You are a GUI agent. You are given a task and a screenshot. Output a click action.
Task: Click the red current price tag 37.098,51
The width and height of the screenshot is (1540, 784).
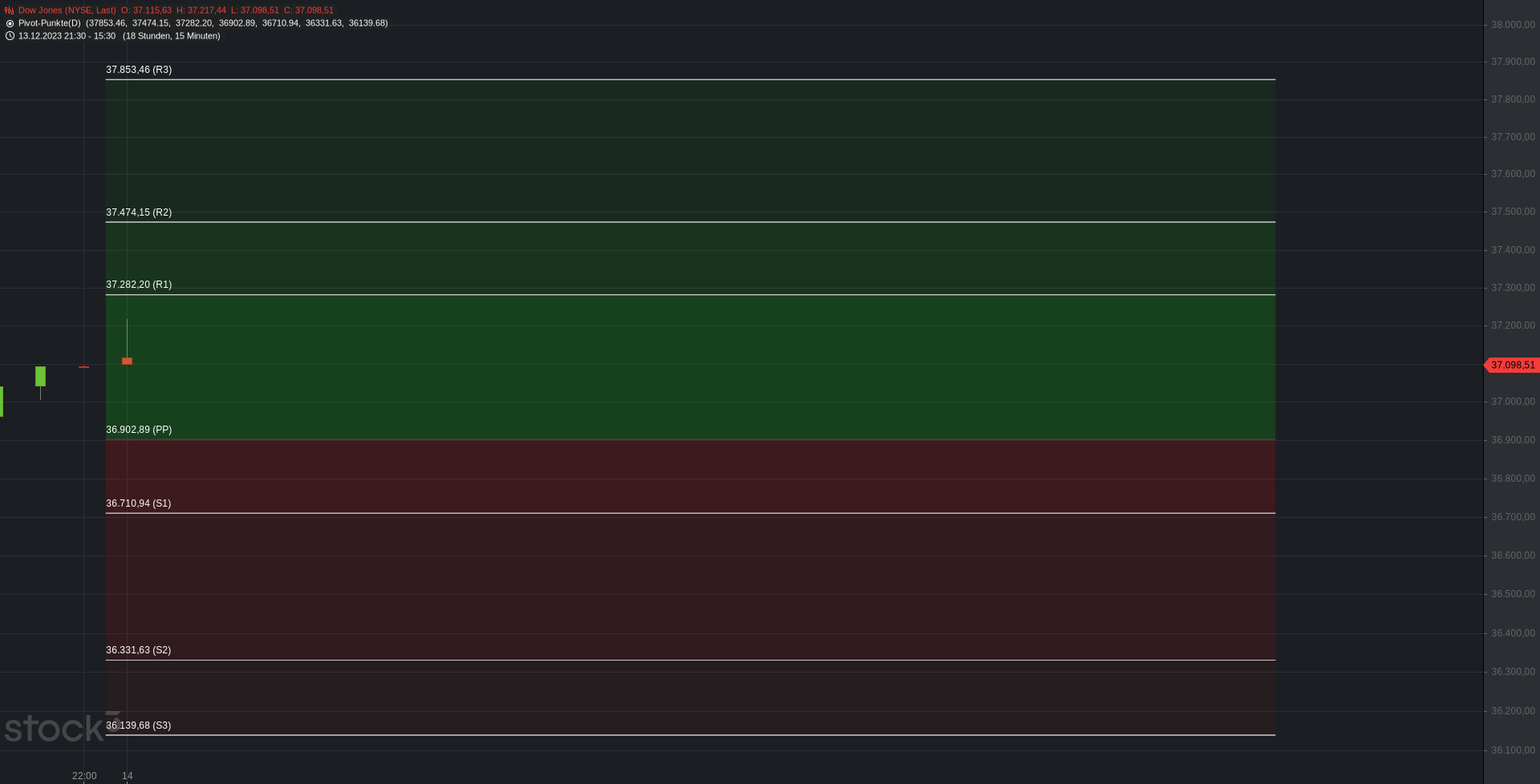(x=1512, y=365)
